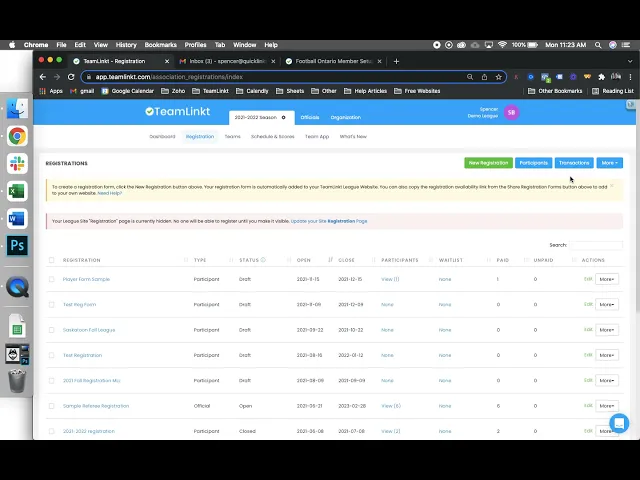The image size is (640, 480).
Task: Check the Test Registration row checkbox
Action: [x=51, y=355]
